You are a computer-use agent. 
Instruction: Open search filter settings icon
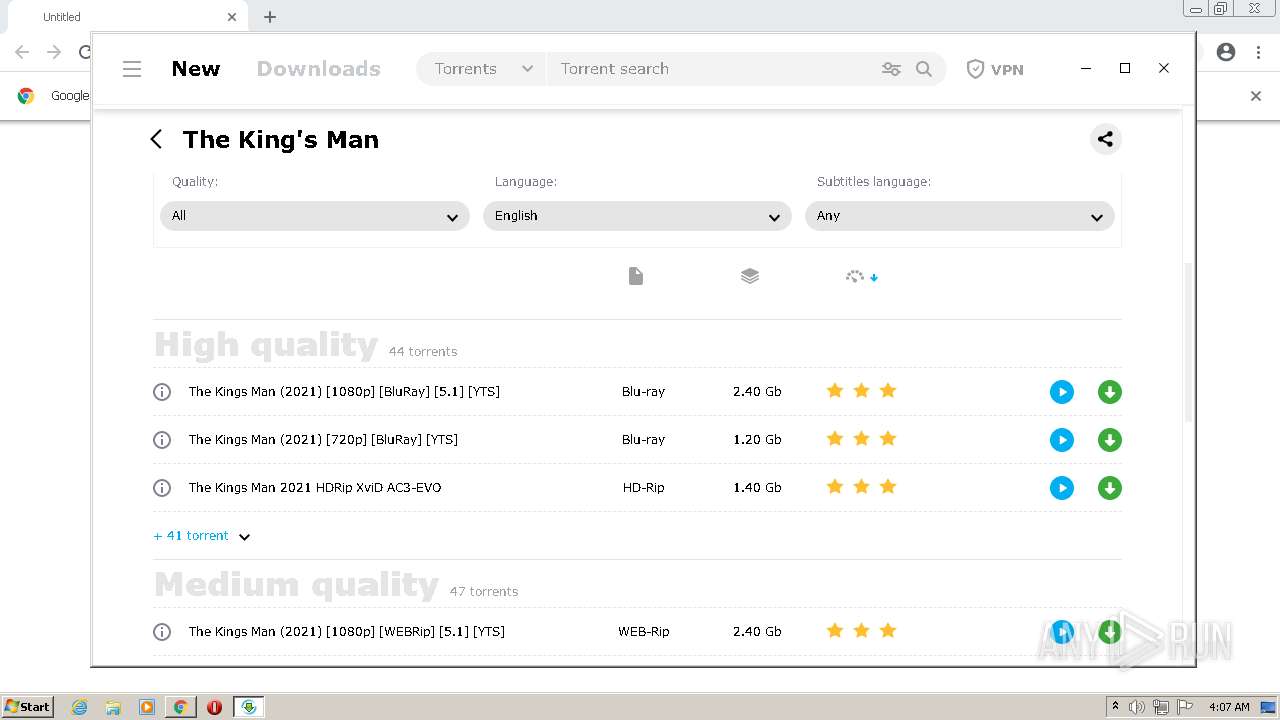pos(891,69)
